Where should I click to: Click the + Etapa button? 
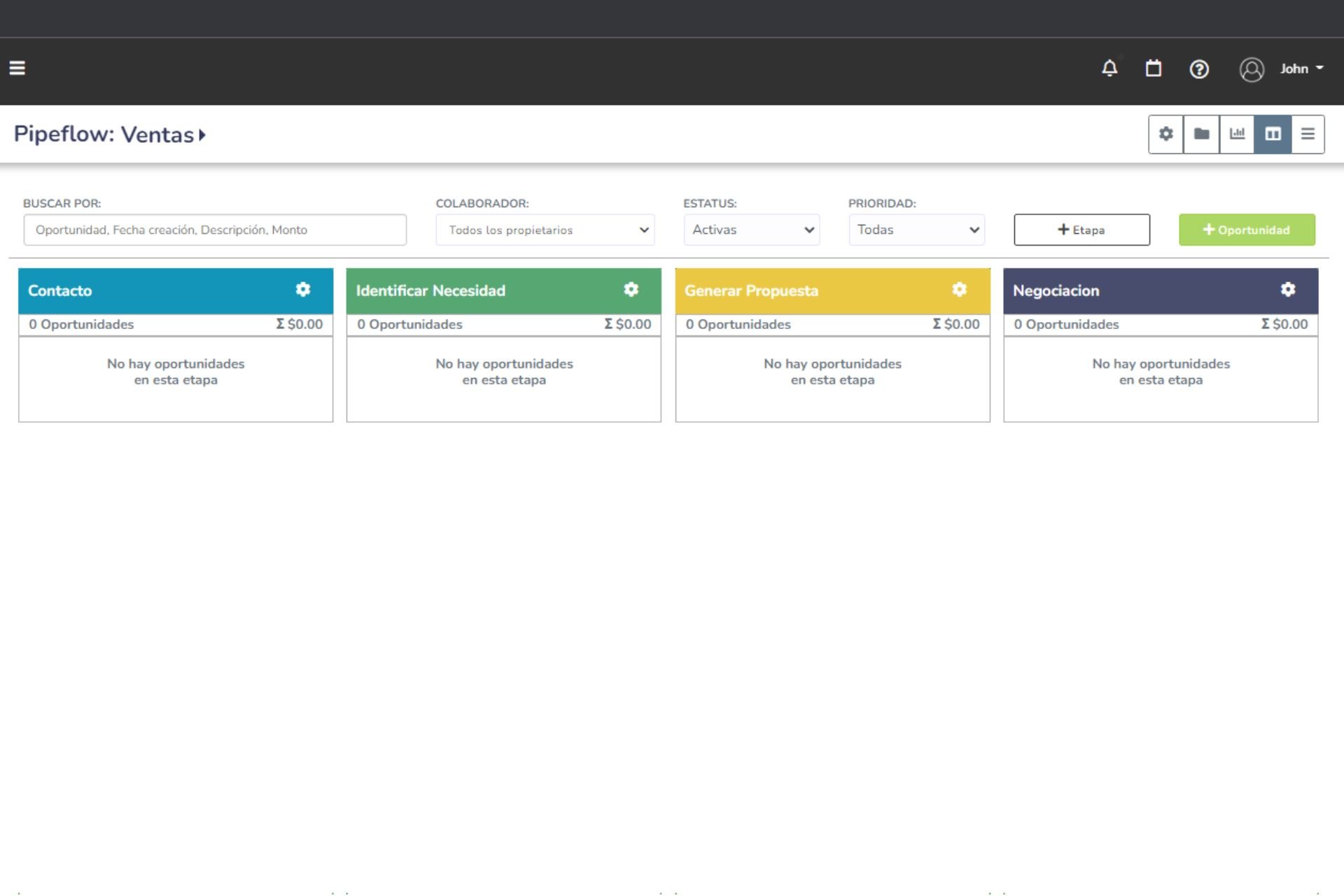[1081, 230]
